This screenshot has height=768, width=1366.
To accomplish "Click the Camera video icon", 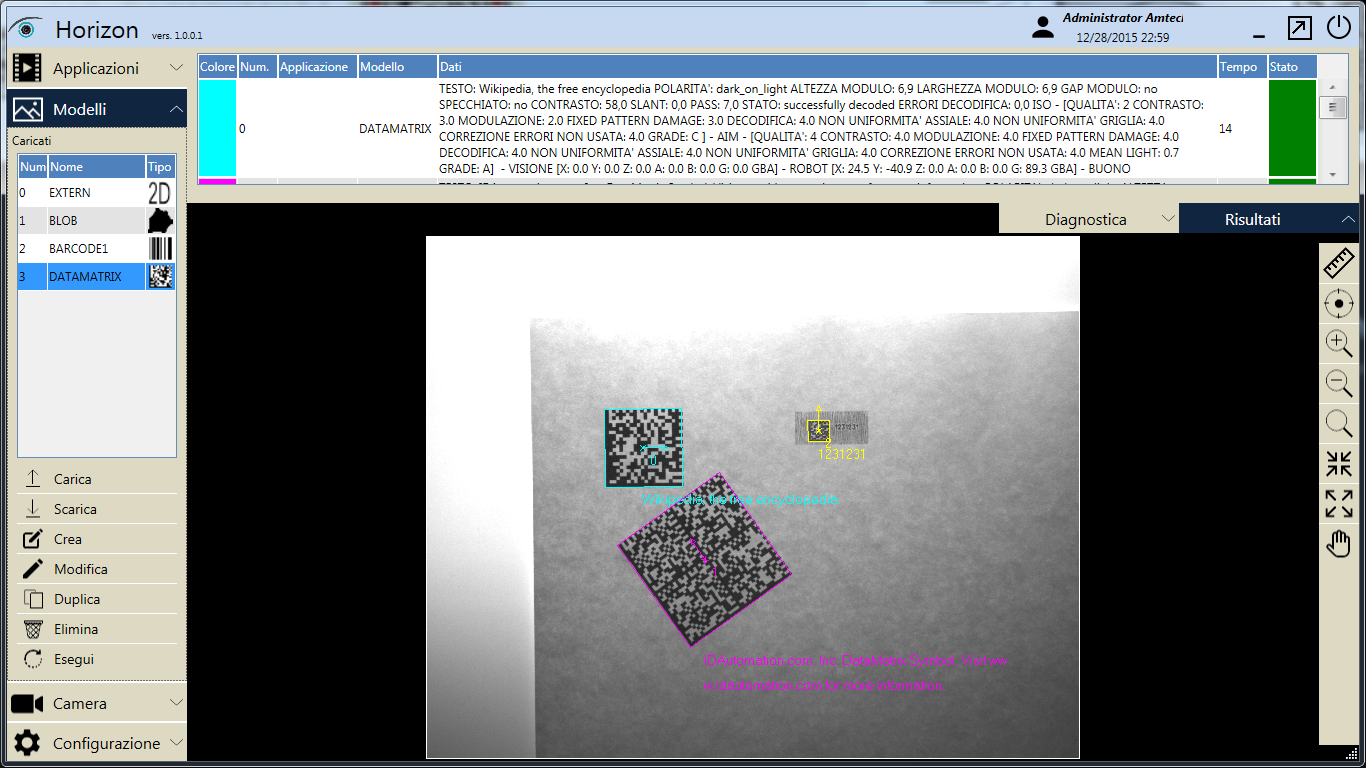I will (27, 704).
